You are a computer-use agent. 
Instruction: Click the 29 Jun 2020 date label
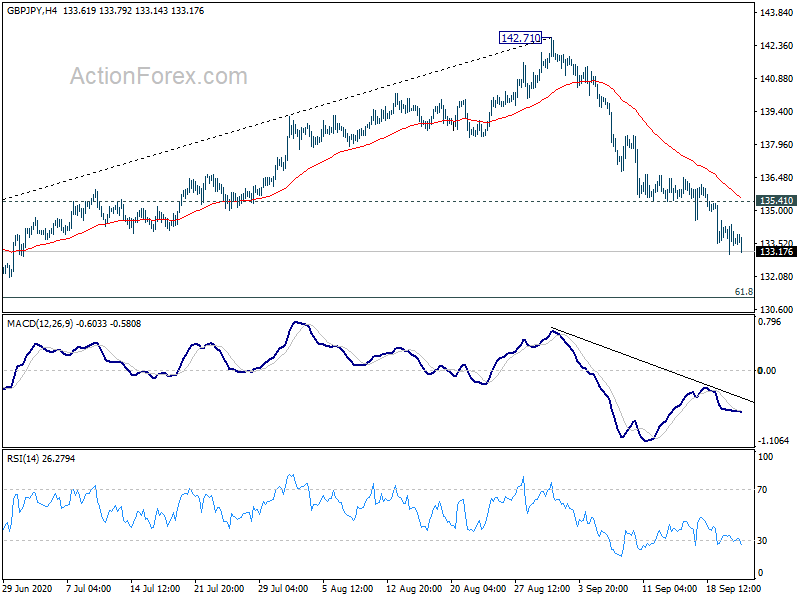point(27,588)
